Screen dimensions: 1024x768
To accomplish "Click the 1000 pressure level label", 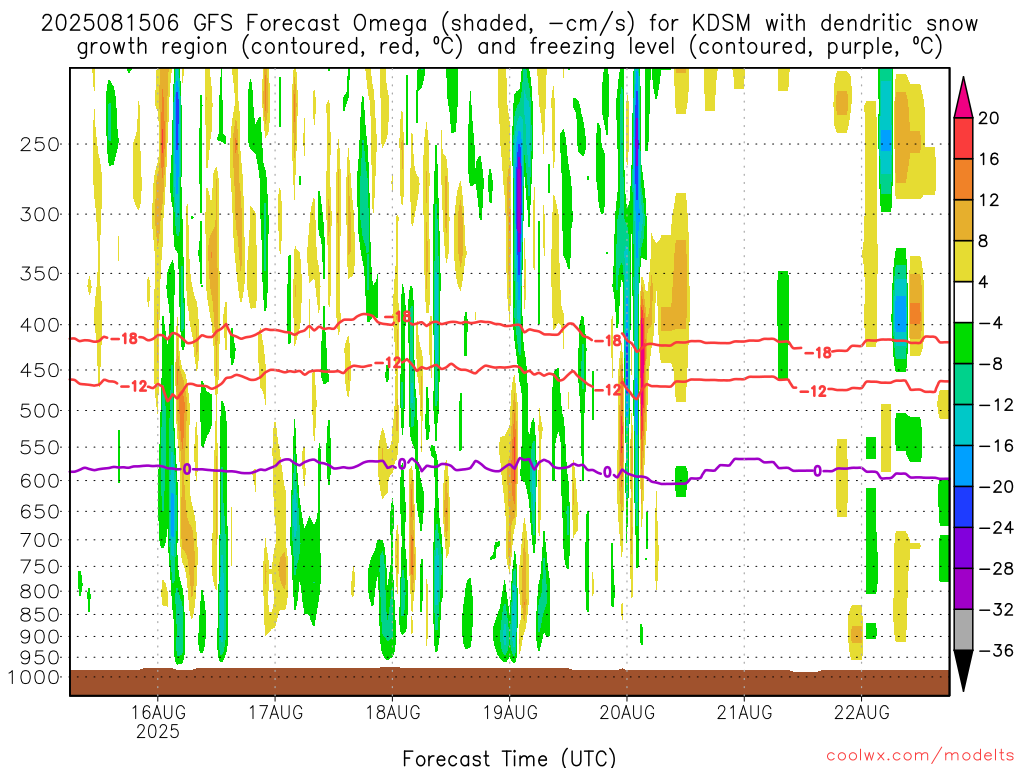I will click(34, 677).
